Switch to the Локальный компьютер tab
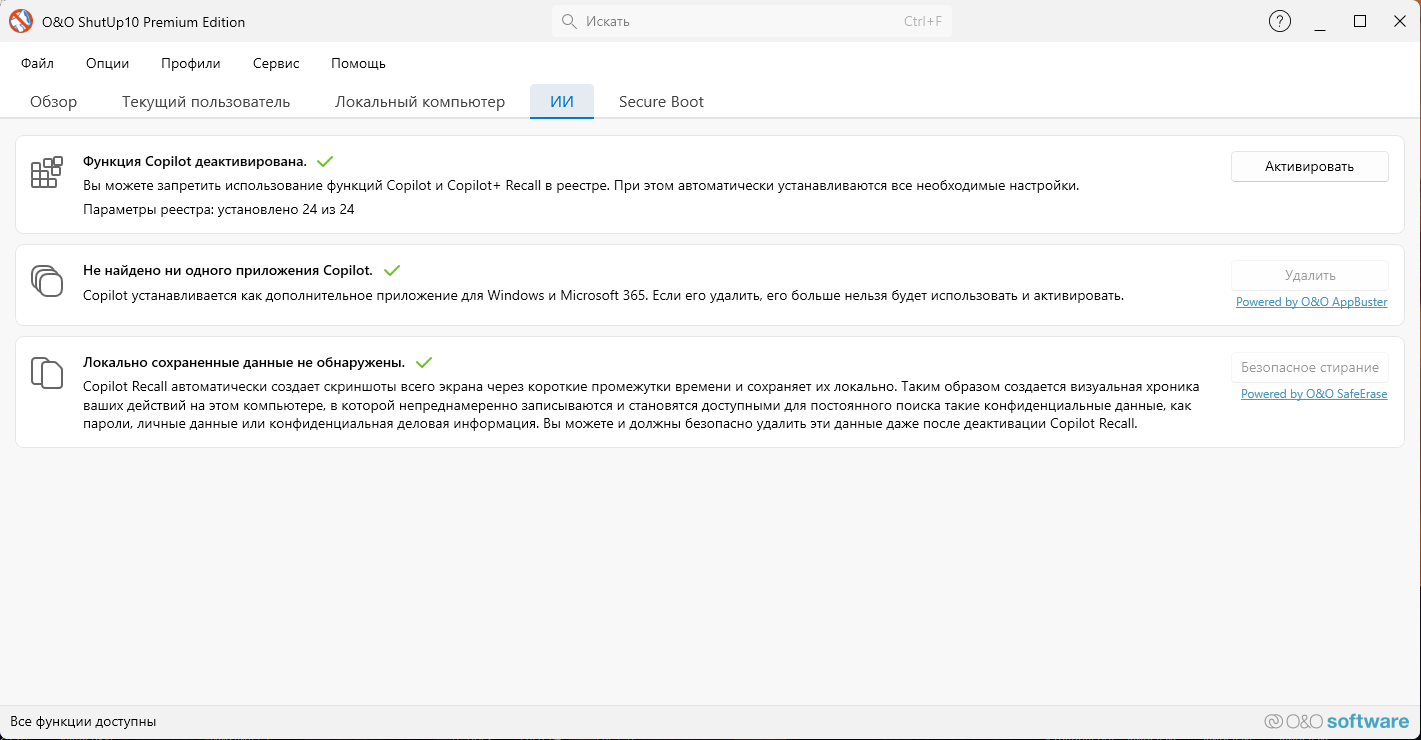1421x740 pixels. pos(420,102)
